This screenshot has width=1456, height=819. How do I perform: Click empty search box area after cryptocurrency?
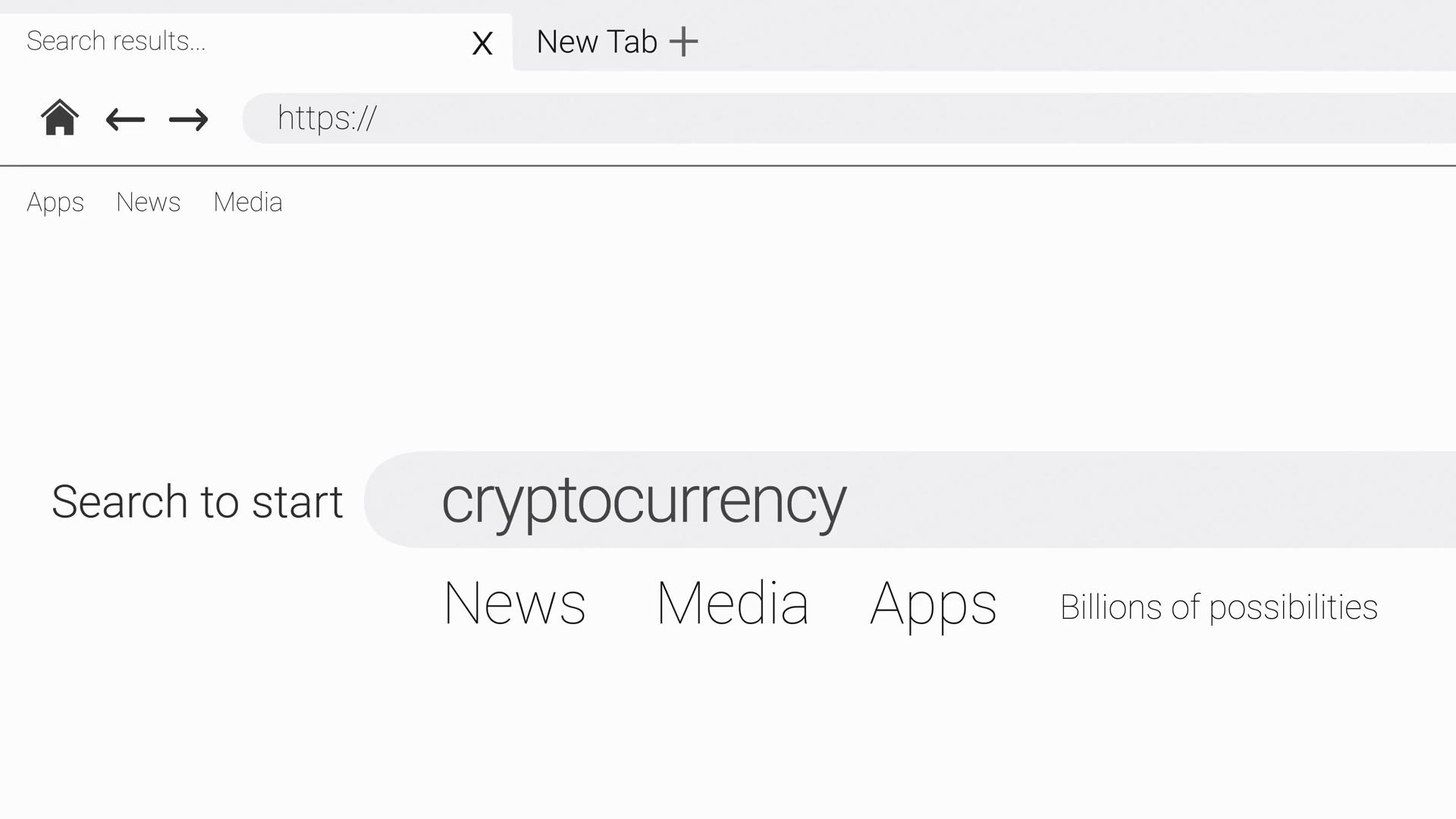point(1137,500)
